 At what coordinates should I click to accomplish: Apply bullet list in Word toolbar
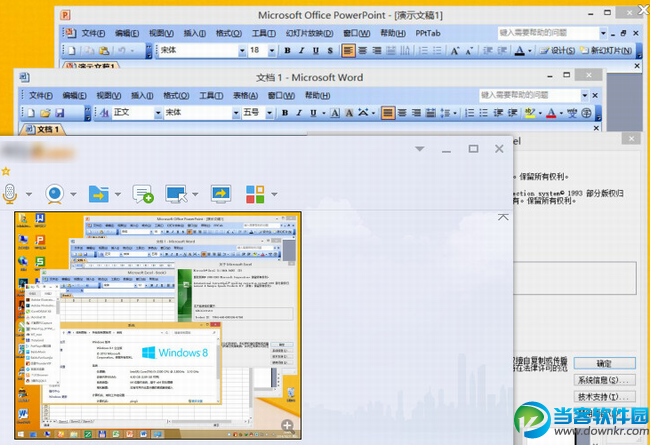tap(483, 113)
